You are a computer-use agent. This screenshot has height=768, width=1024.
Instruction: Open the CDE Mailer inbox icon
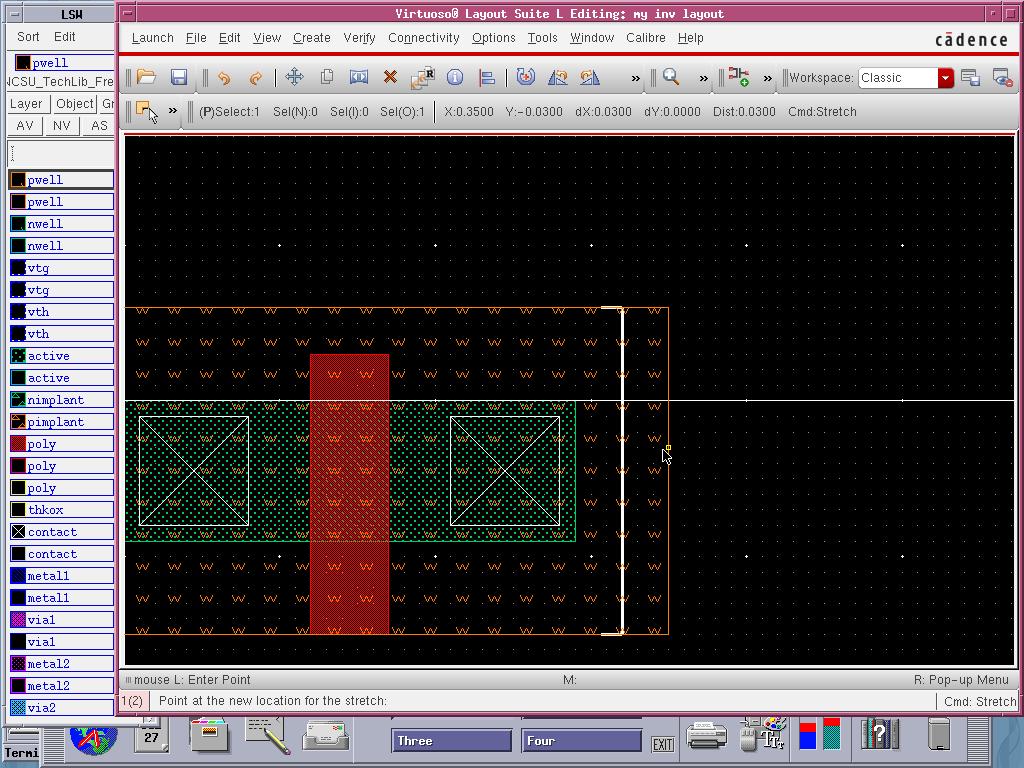tap(326, 736)
